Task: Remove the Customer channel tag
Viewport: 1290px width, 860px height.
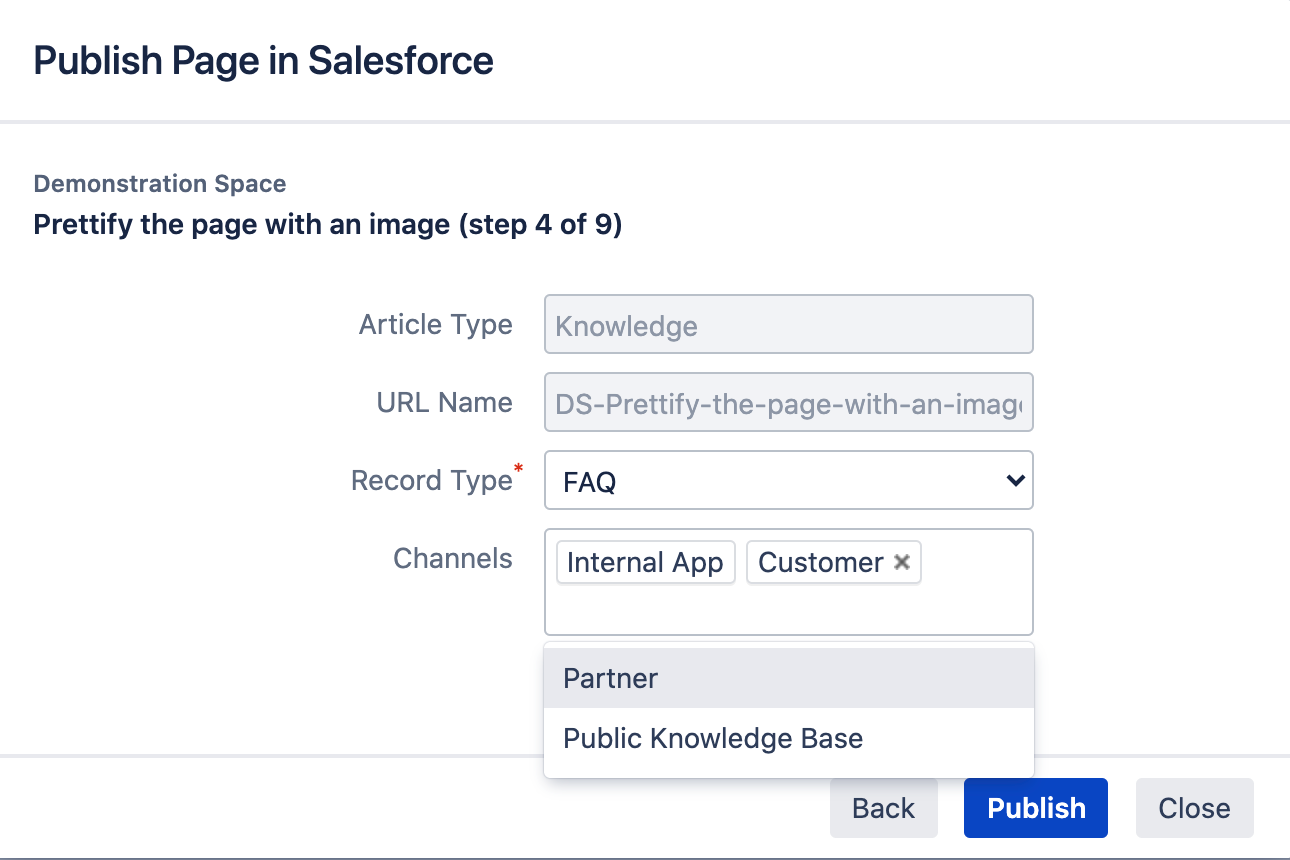Action: [901, 563]
